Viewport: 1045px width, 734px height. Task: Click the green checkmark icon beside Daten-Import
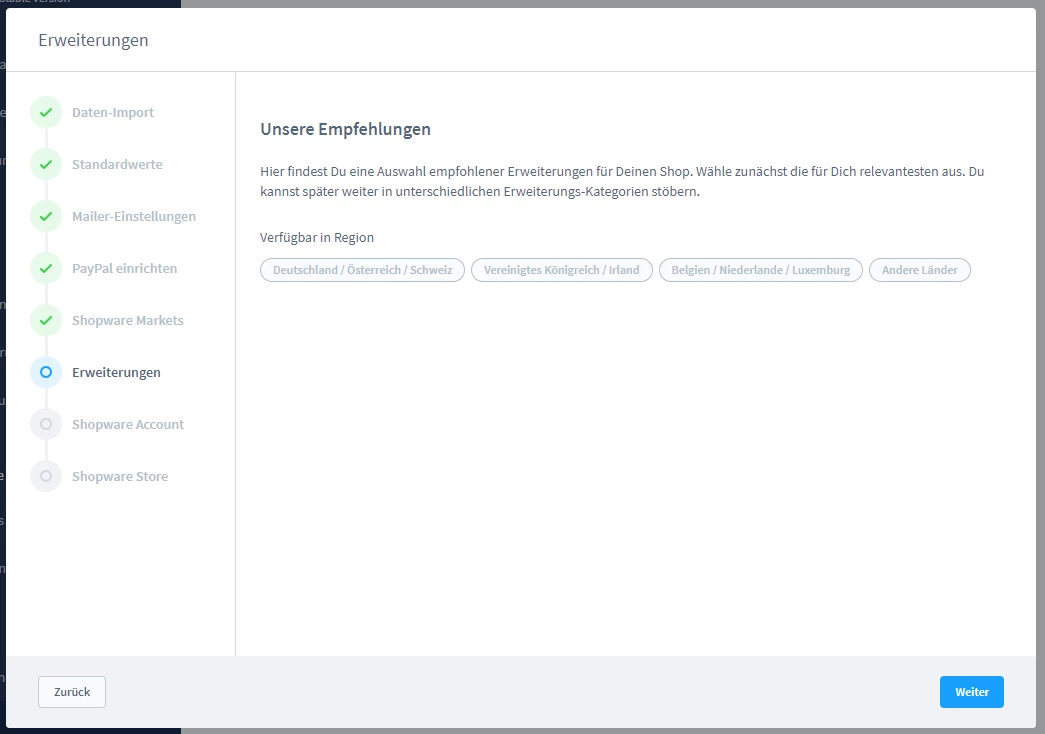[x=46, y=113]
